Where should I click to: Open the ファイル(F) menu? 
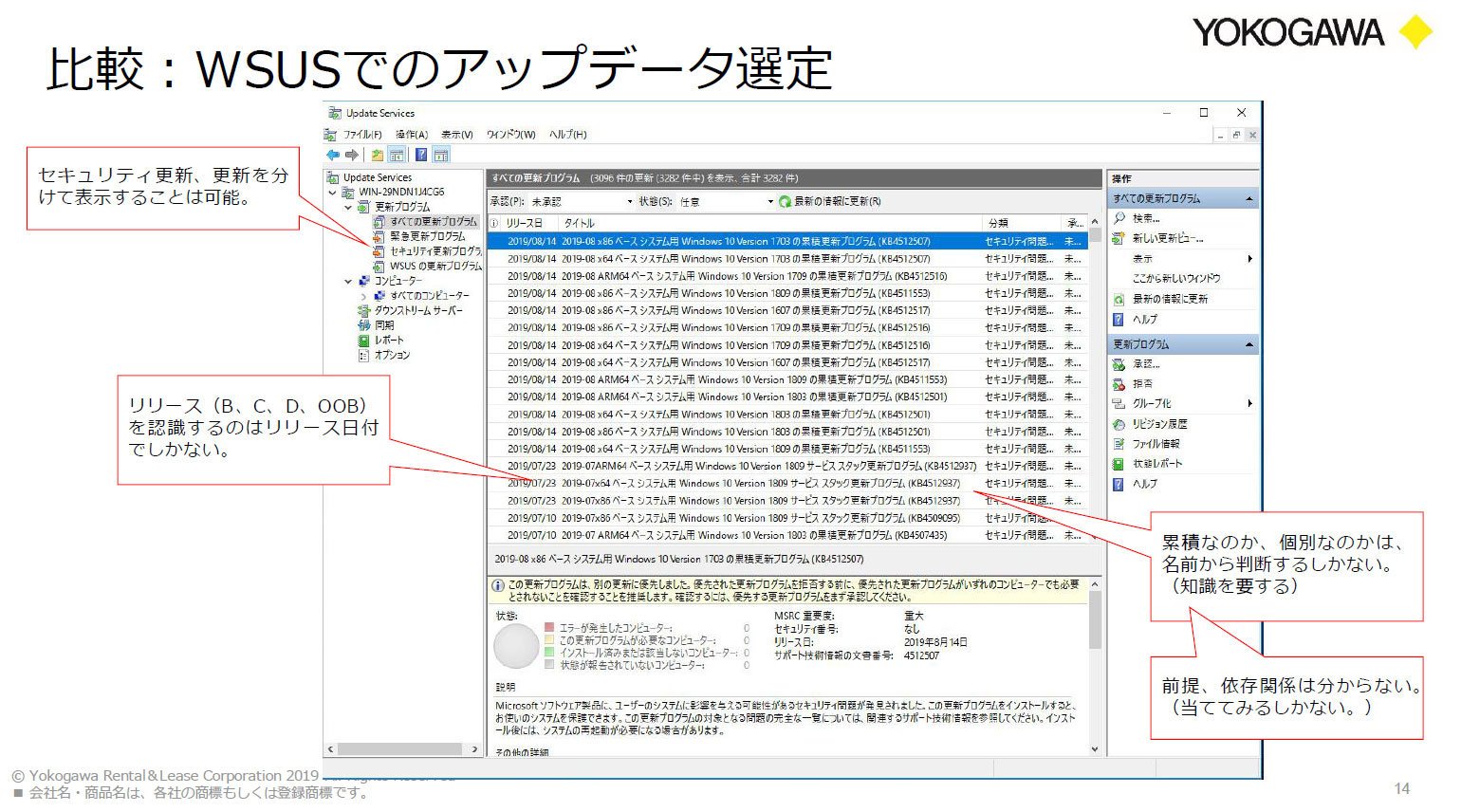click(362, 135)
